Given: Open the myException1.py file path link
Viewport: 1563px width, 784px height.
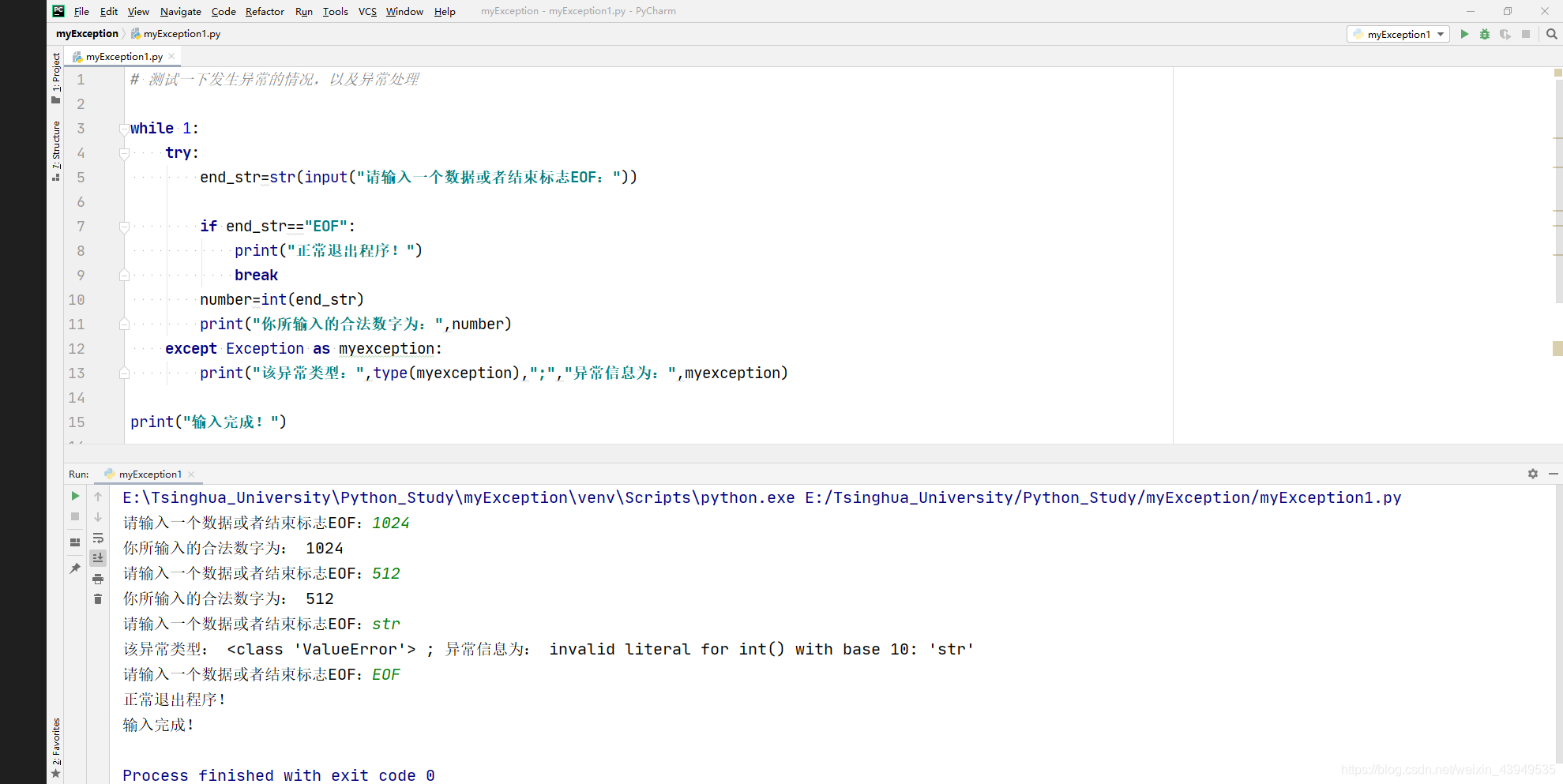Looking at the screenshot, I should (x=1103, y=497).
